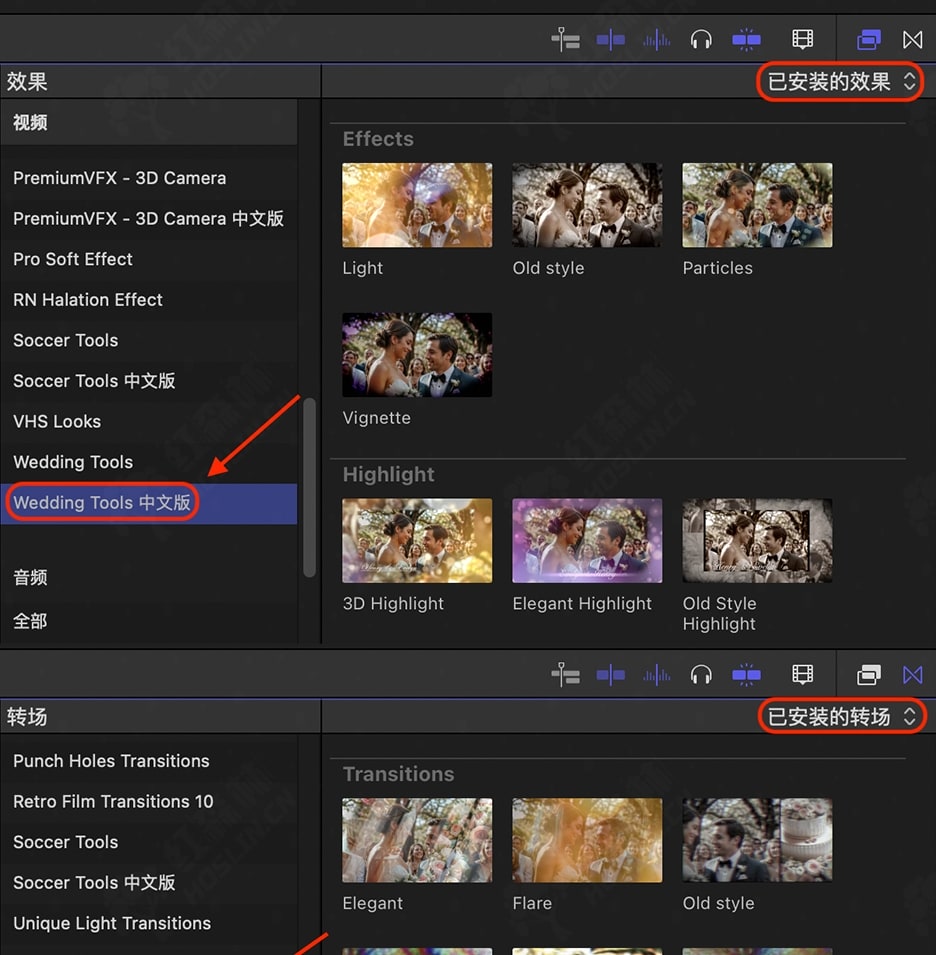Select VHS Looks category
This screenshot has height=955, width=936.
[149, 421]
